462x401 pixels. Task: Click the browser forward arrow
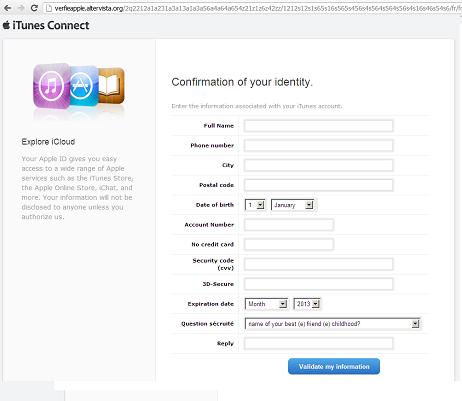pos(20,8)
